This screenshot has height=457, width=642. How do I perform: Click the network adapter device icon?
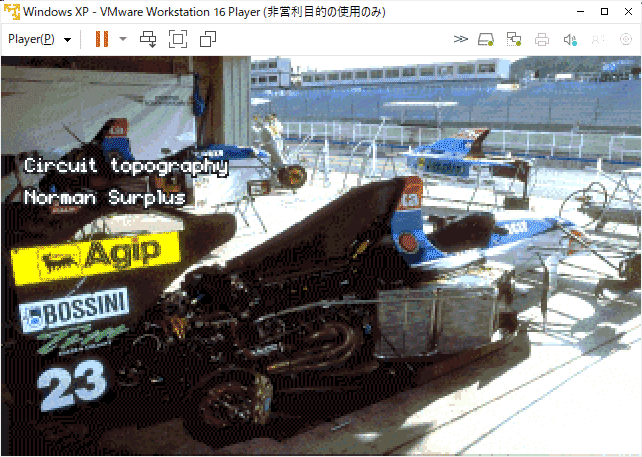click(514, 39)
